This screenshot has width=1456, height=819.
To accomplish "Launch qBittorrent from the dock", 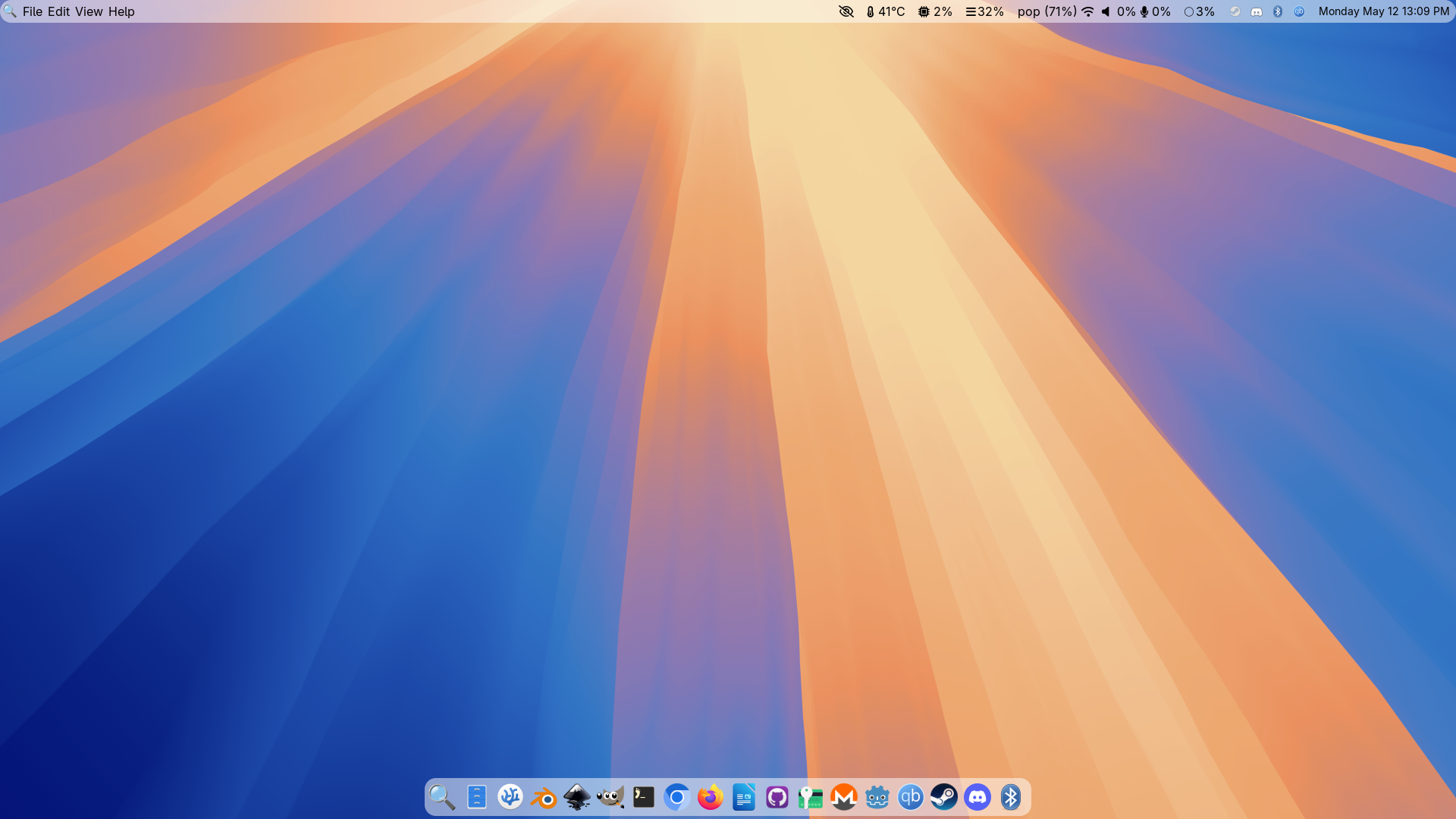I will pyautogui.click(x=911, y=797).
